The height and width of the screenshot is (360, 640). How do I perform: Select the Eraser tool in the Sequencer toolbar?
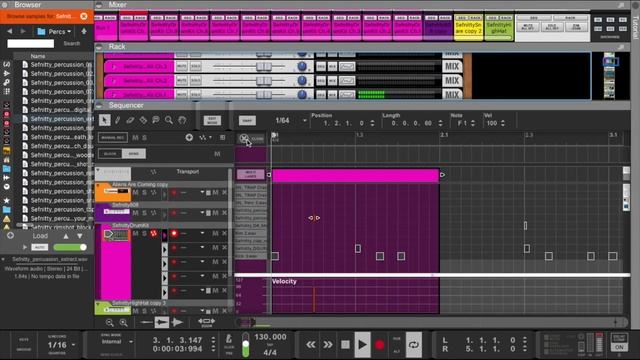point(130,120)
